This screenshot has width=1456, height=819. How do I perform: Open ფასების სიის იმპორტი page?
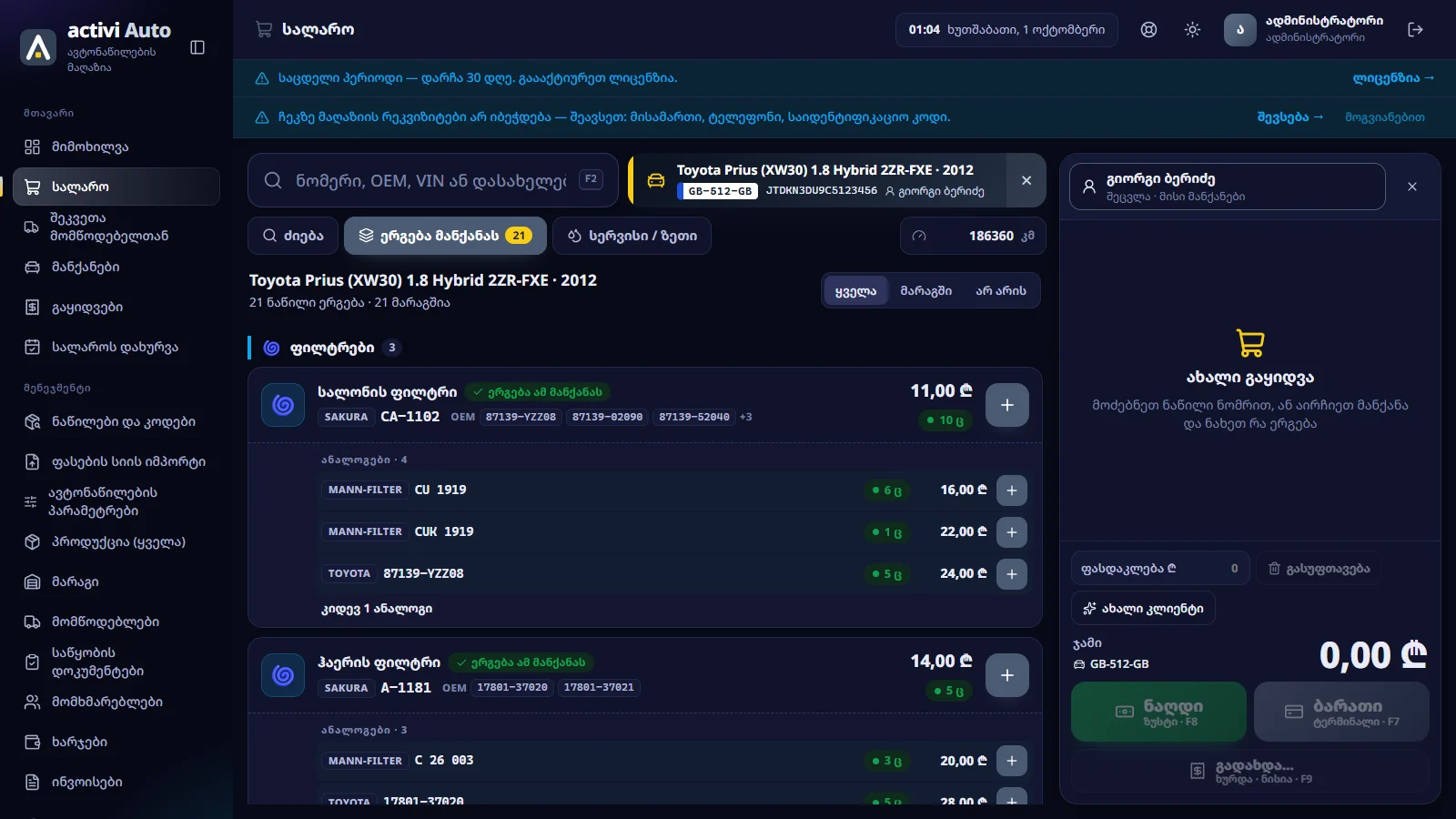click(x=116, y=461)
